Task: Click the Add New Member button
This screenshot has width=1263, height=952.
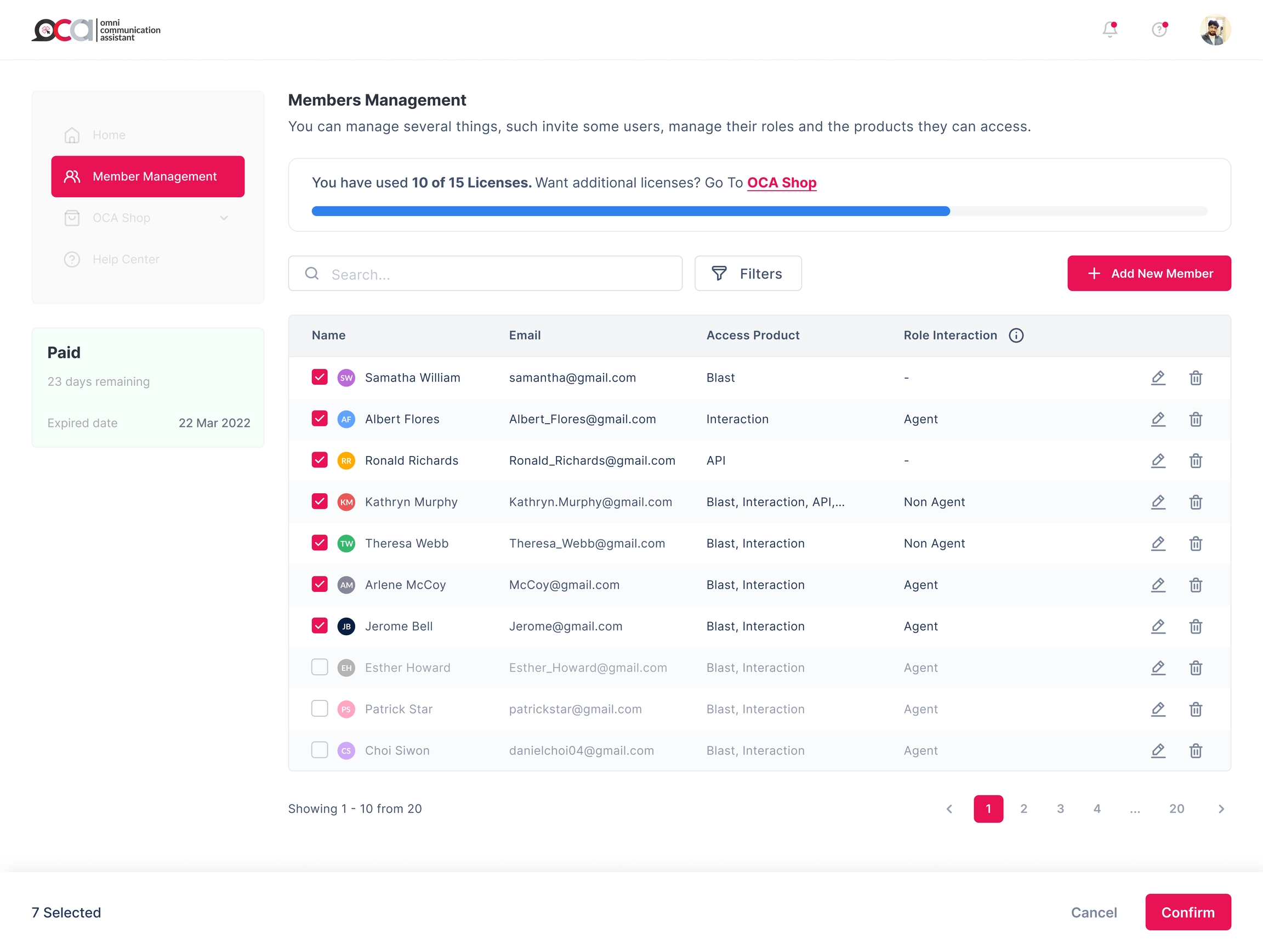Action: click(1149, 274)
